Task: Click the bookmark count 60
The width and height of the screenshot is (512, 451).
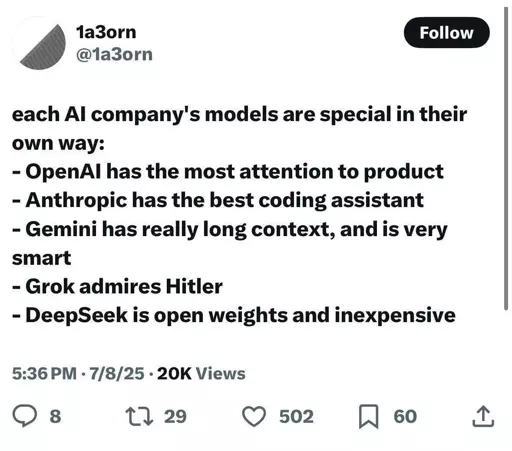Action: (405, 416)
